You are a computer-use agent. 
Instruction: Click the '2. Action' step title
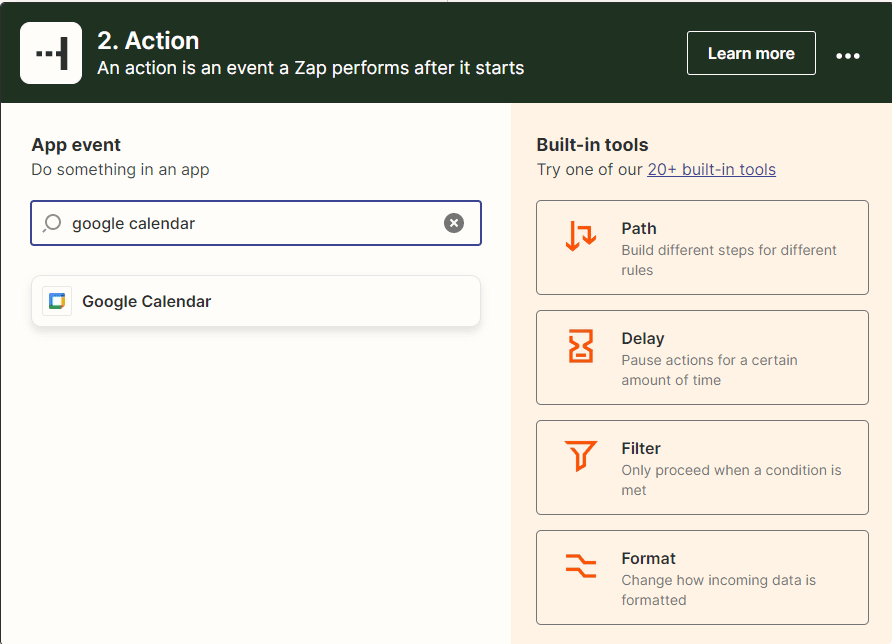(x=148, y=41)
